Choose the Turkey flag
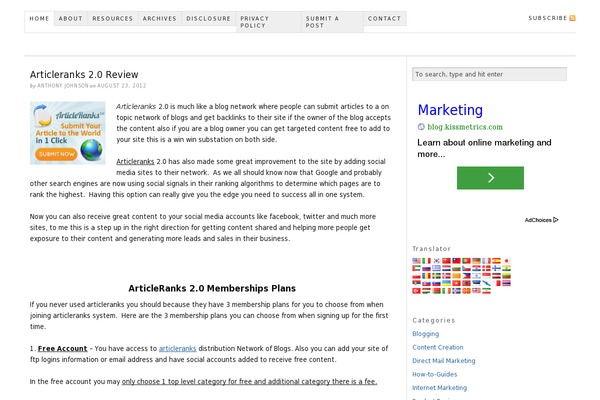Image resolution: width=600 pixels, height=400 pixels. click(x=416, y=291)
